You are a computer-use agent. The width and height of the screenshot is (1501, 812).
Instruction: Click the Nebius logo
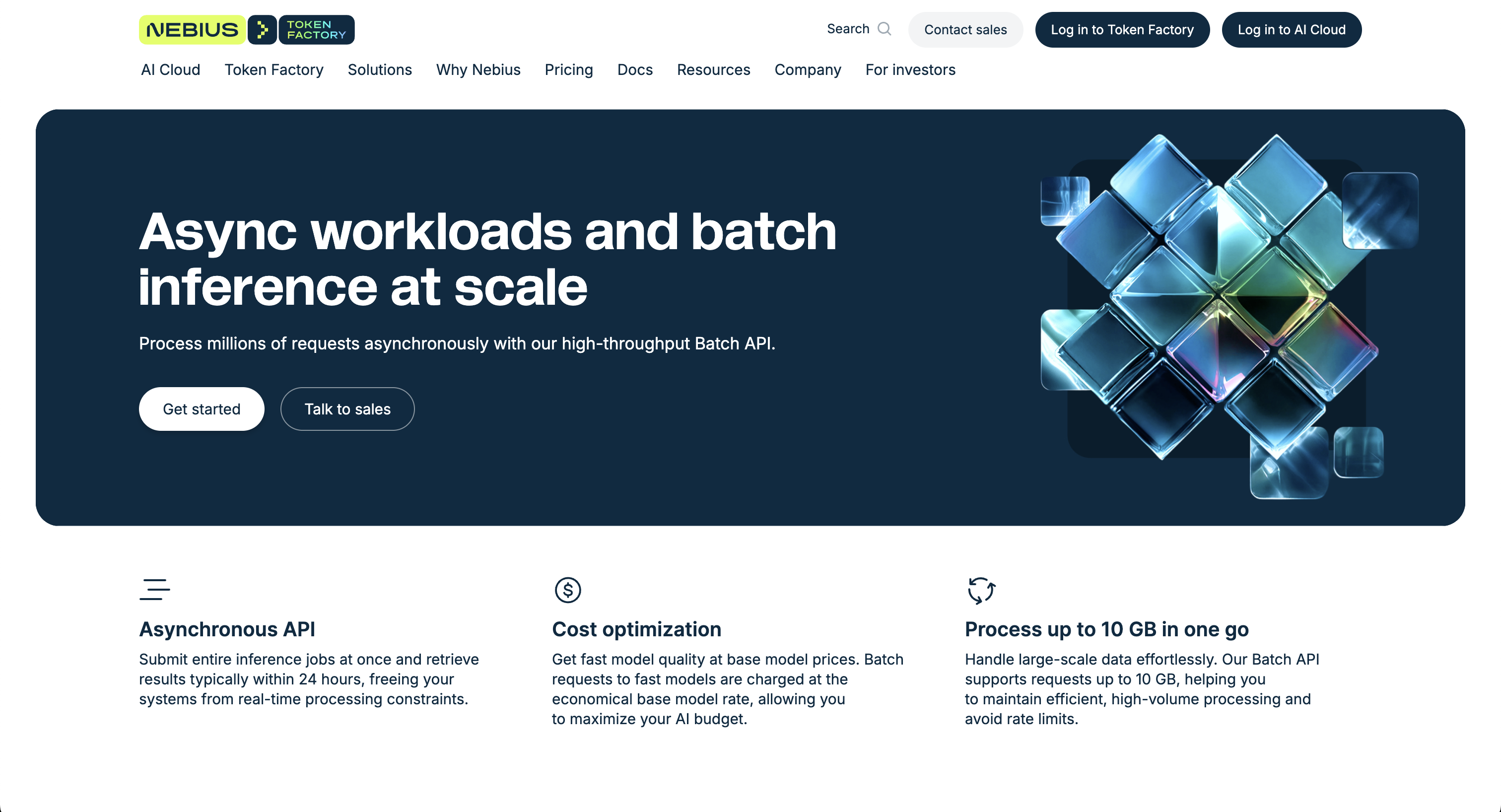tap(192, 30)
